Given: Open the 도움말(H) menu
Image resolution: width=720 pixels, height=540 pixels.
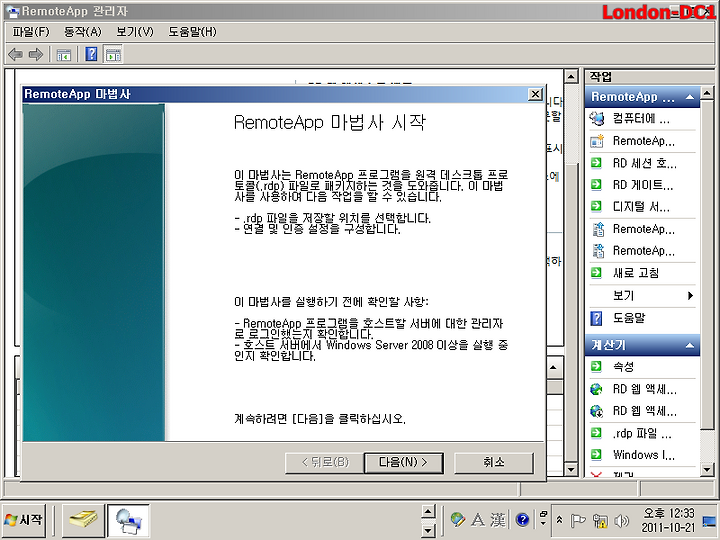Looking at the screenshot, I should (192, 32).
